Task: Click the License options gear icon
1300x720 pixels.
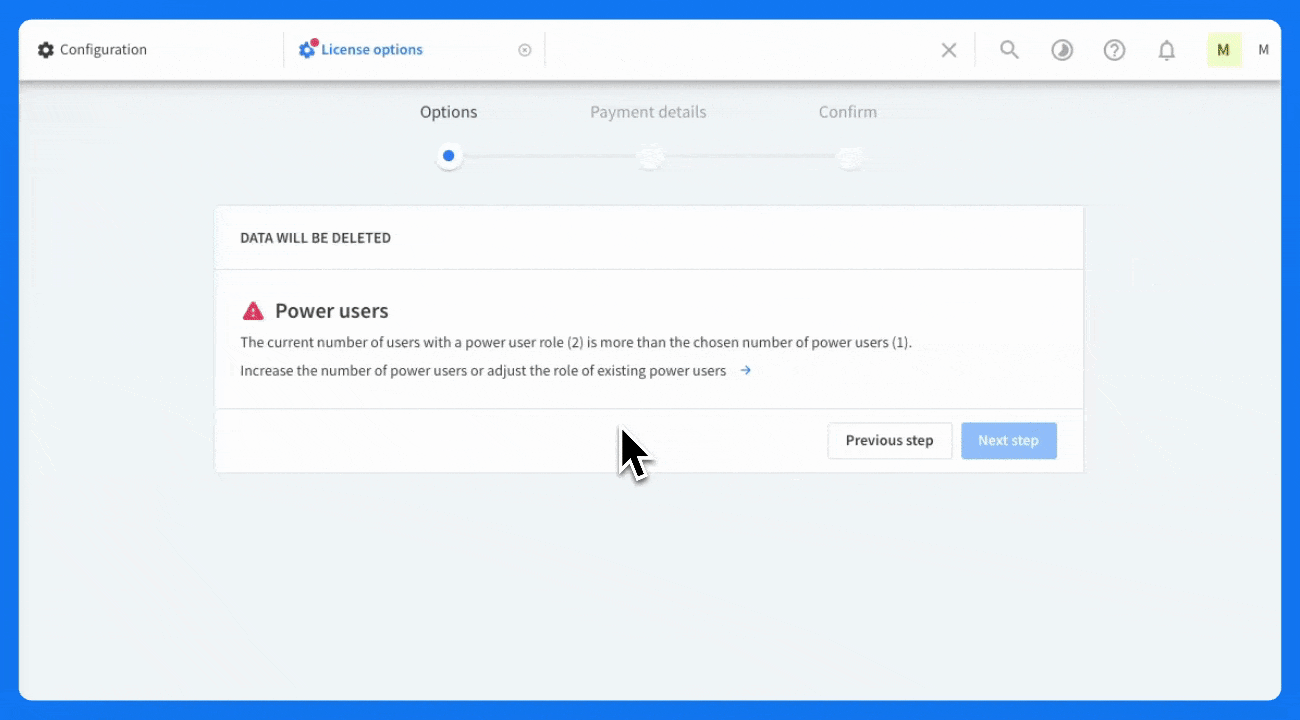Action: tap(308, 49)
